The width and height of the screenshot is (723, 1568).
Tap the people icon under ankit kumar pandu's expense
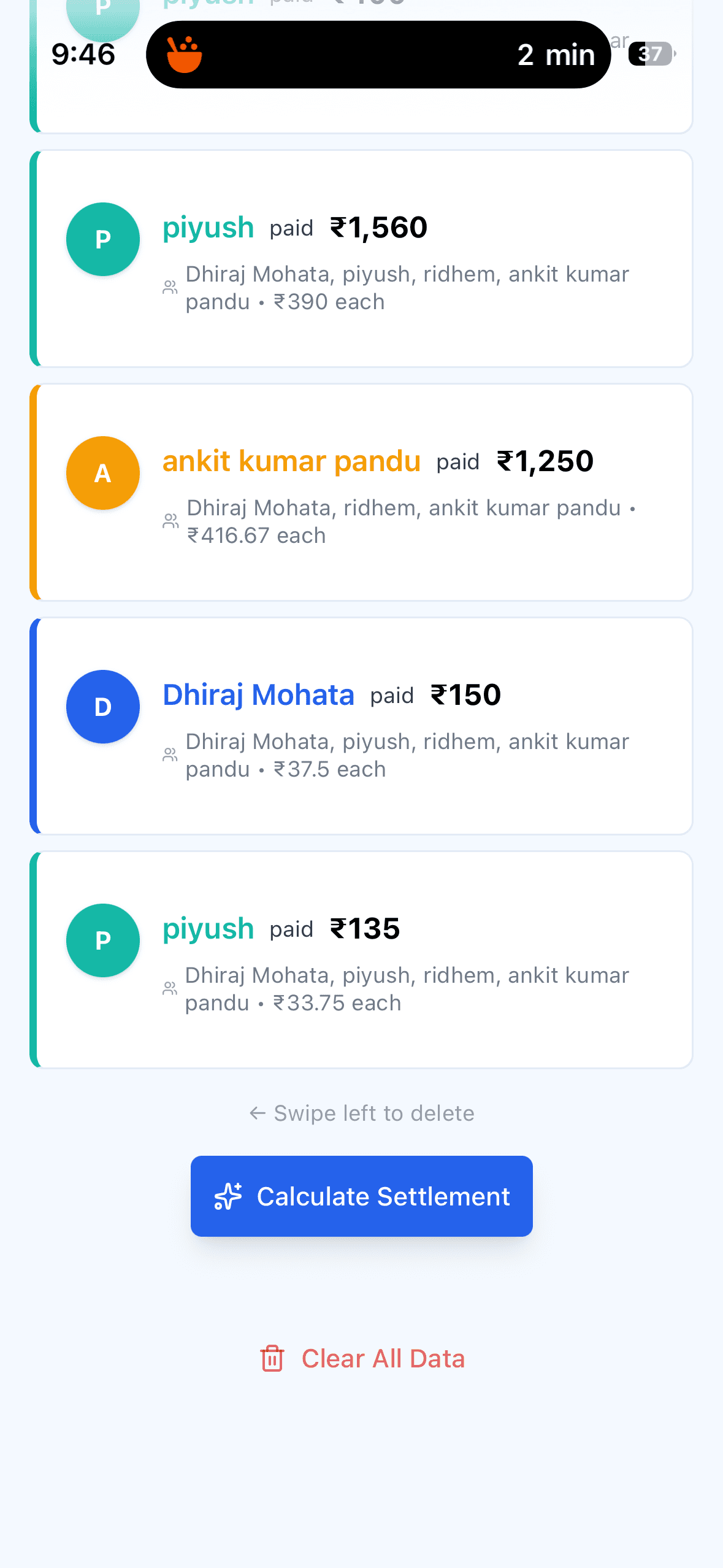pos(170,521)
